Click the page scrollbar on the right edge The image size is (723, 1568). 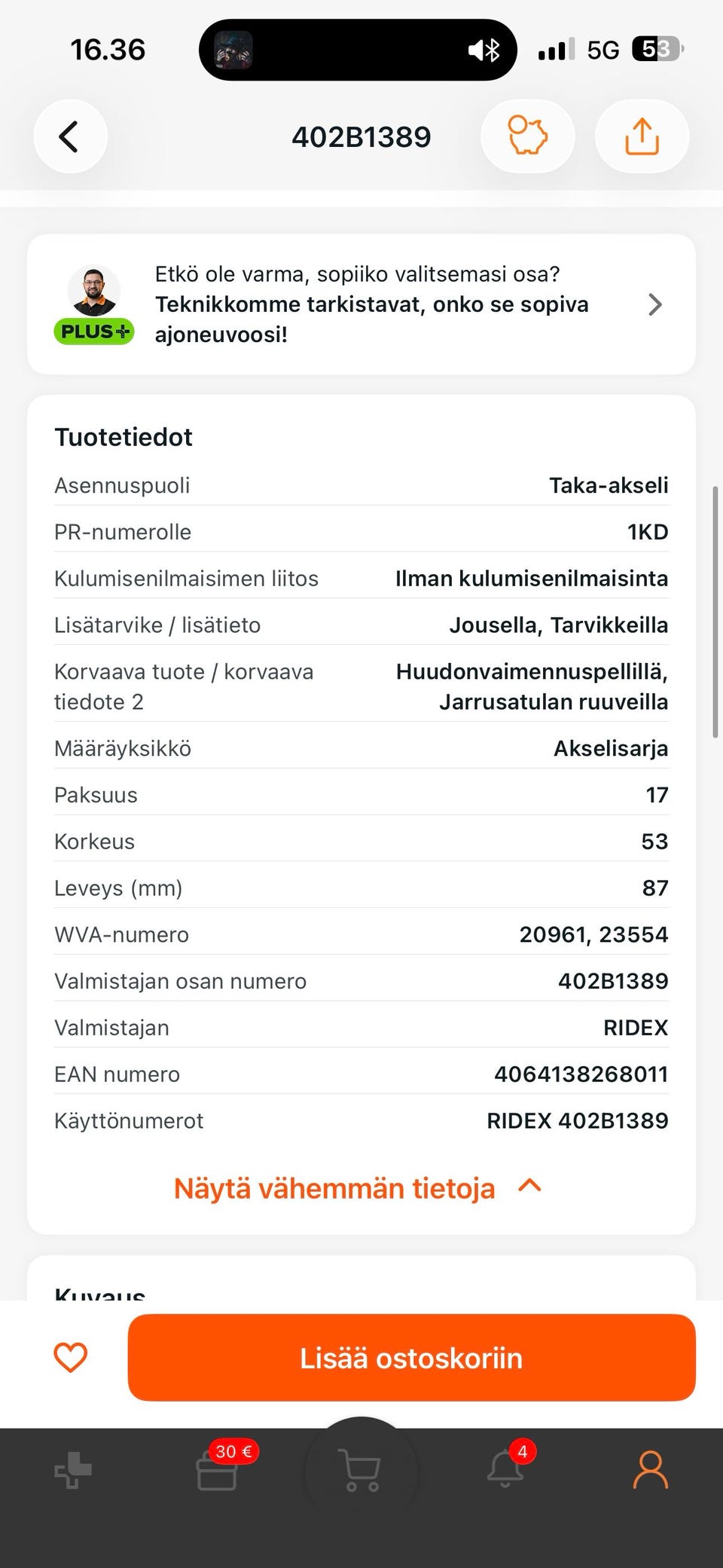point(715,612)
